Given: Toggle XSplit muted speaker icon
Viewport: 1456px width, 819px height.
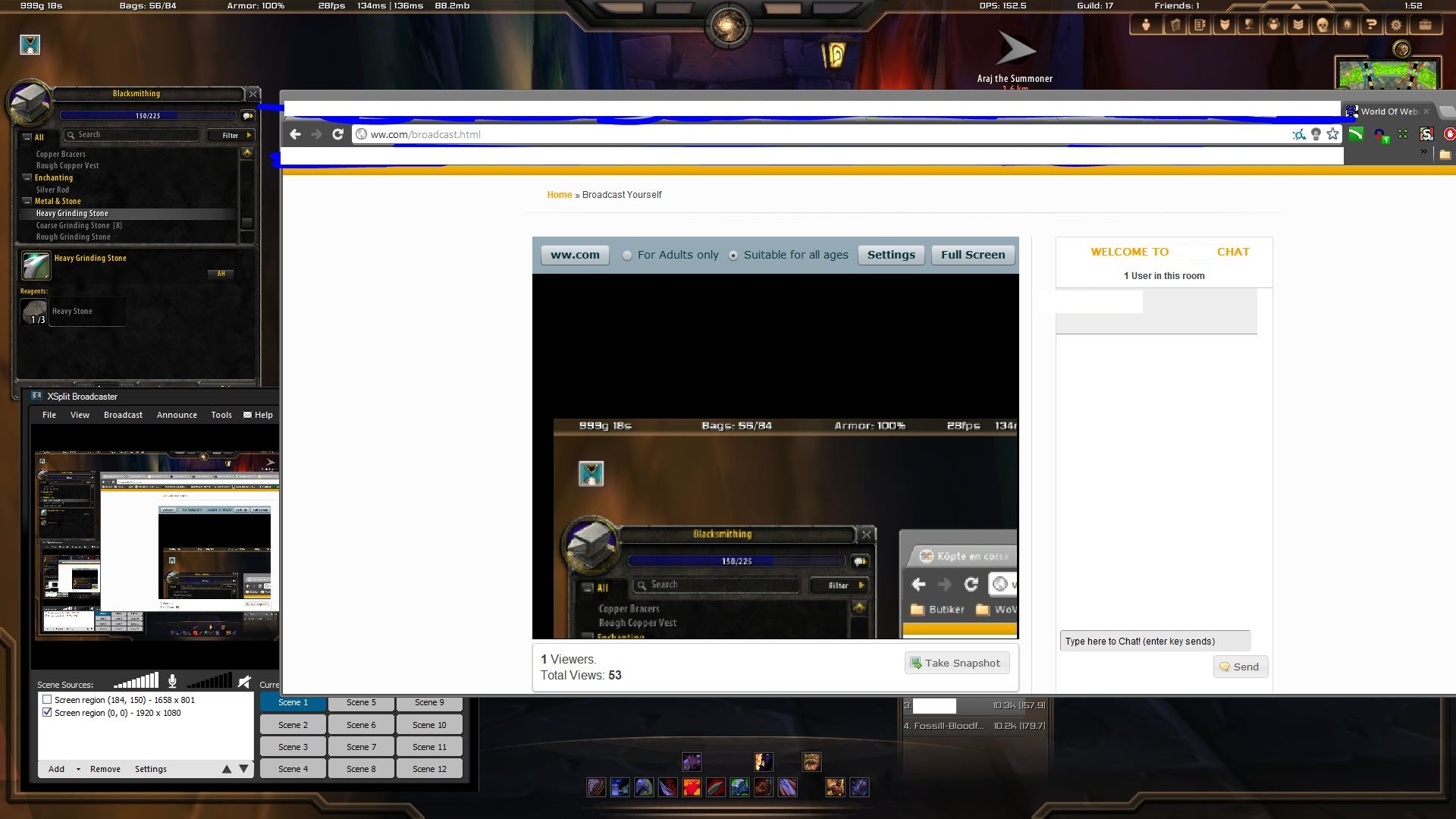Looking at the screenshot, I should 244,682.
